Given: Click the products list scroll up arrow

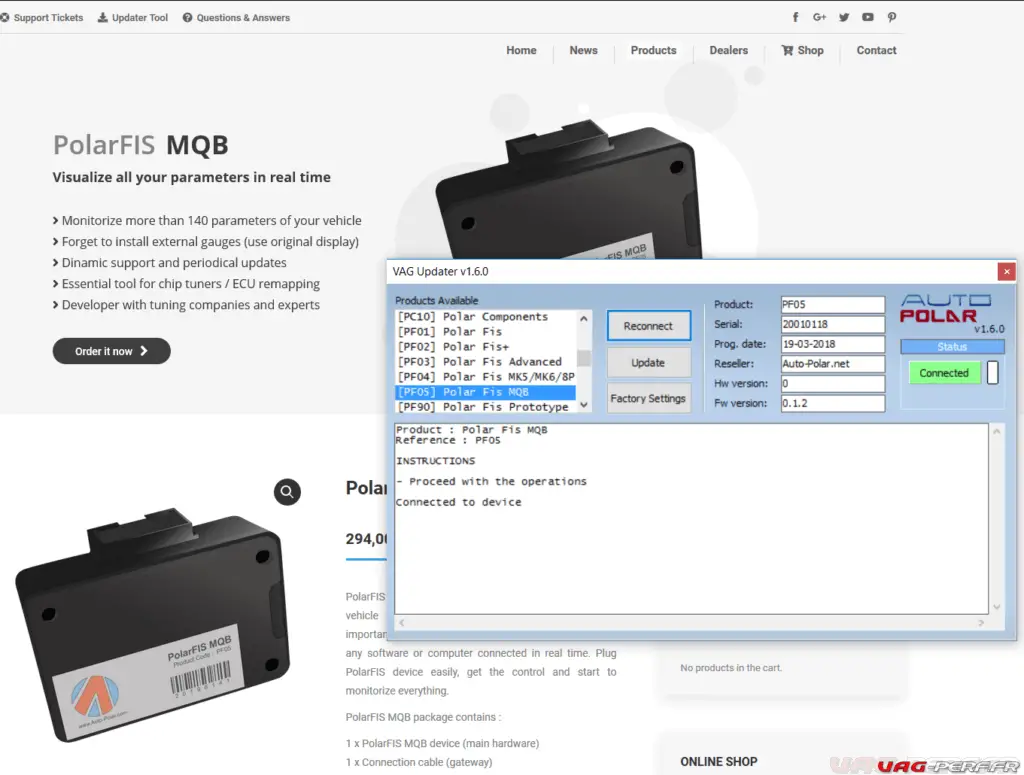Looking at the screenshot, I should (x=584, y=319).
